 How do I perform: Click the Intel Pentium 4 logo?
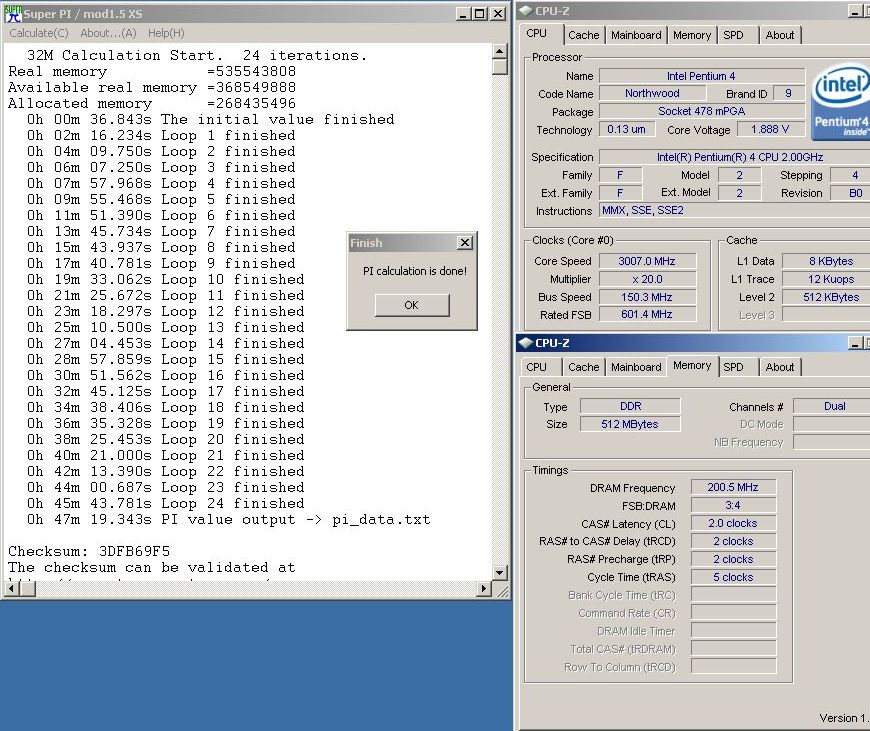coord(841,103)
